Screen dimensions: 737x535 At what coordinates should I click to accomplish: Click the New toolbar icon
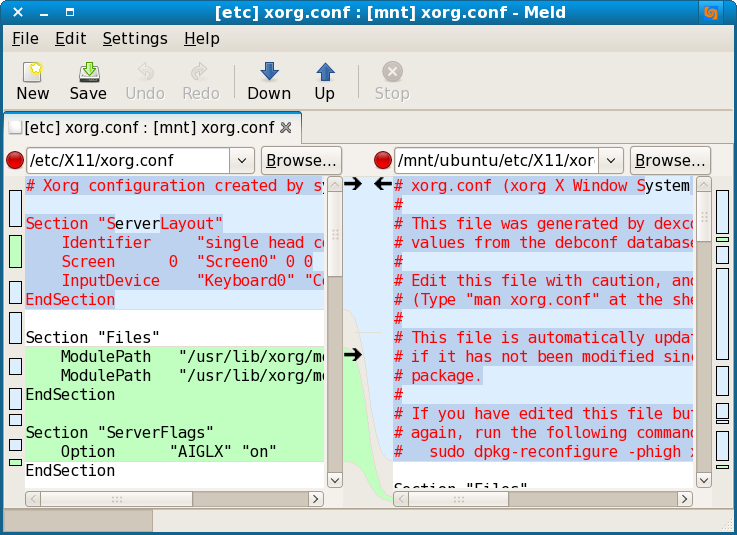[33, 72]
